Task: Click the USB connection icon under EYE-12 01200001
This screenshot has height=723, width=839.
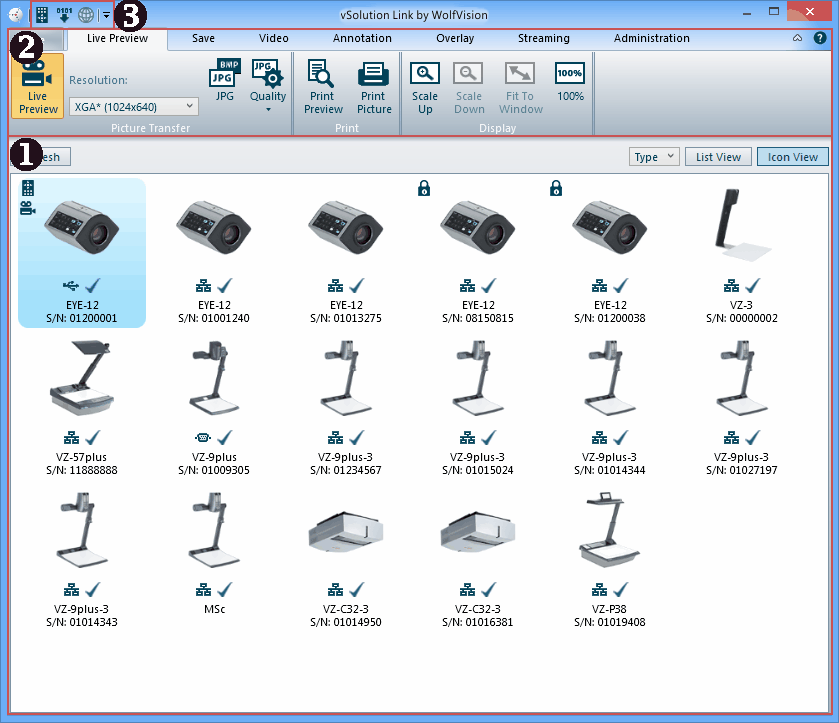Action: click(71, 286)
